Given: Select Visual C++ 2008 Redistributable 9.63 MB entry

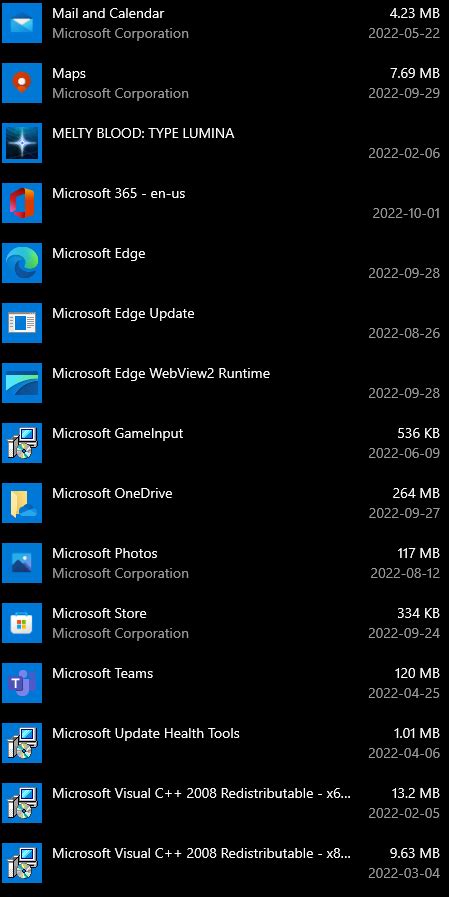Looking at the screenshot, I should (224, 863).
